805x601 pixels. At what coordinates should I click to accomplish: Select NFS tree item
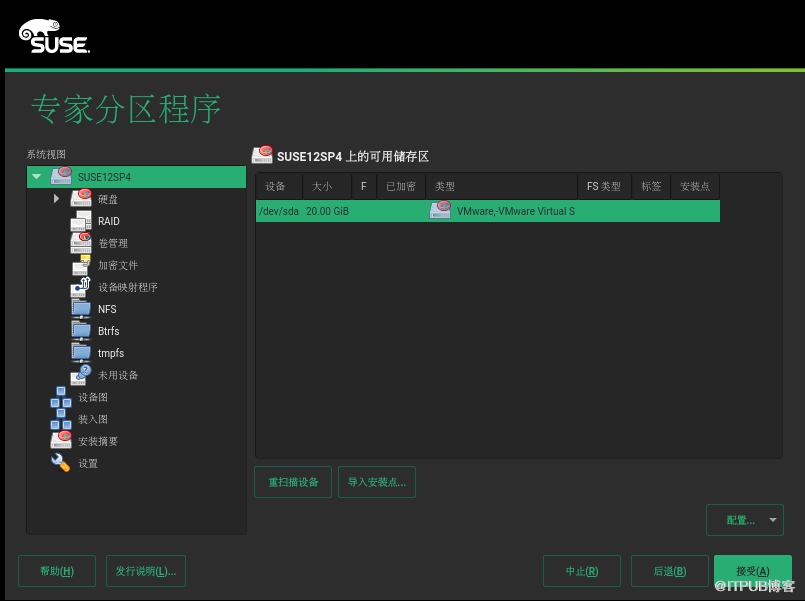point(107,309)
